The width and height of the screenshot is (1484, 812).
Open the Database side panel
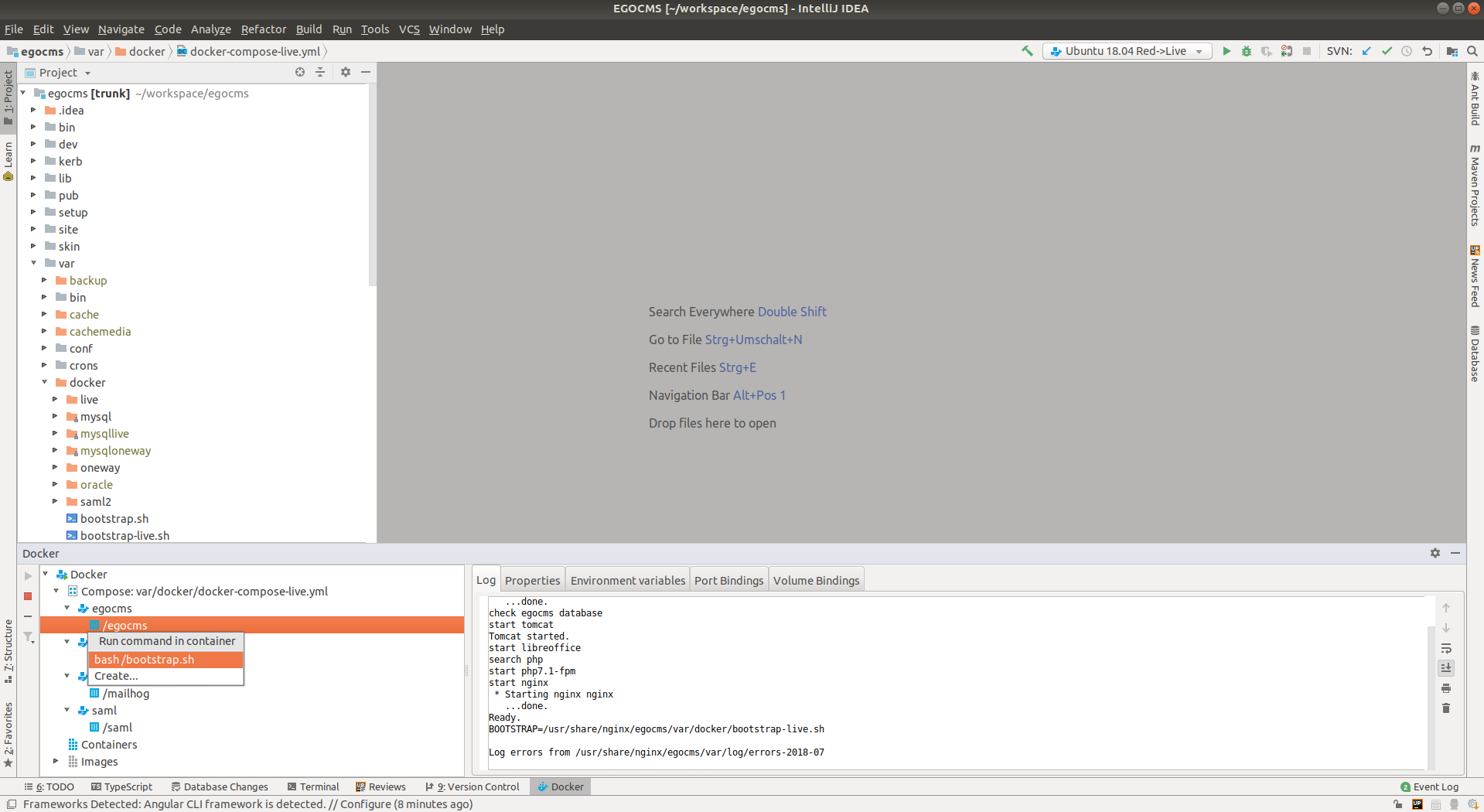tap(1475, 354)
